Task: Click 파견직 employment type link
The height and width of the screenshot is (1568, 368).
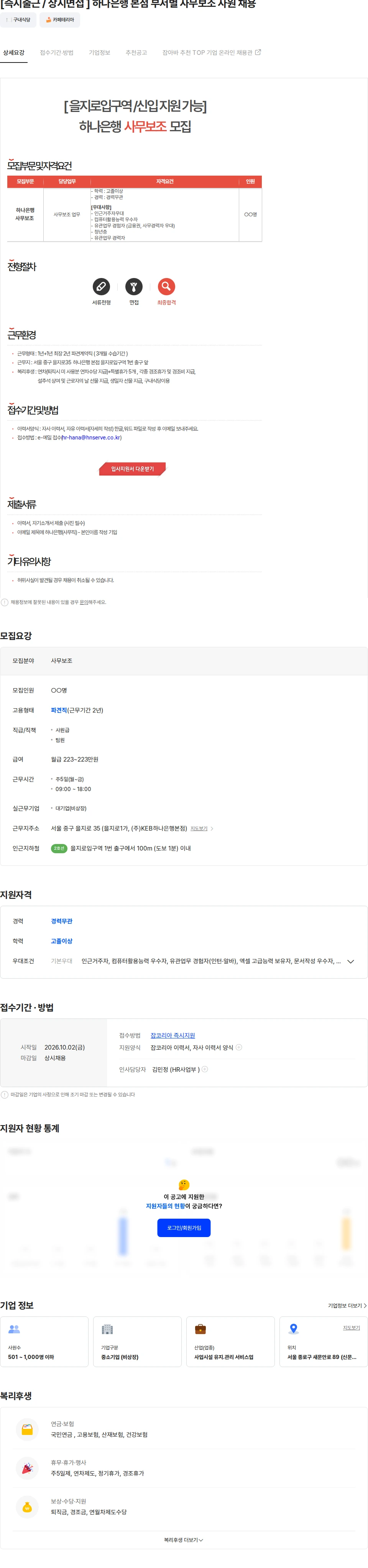Action: (x=59, y=710)
